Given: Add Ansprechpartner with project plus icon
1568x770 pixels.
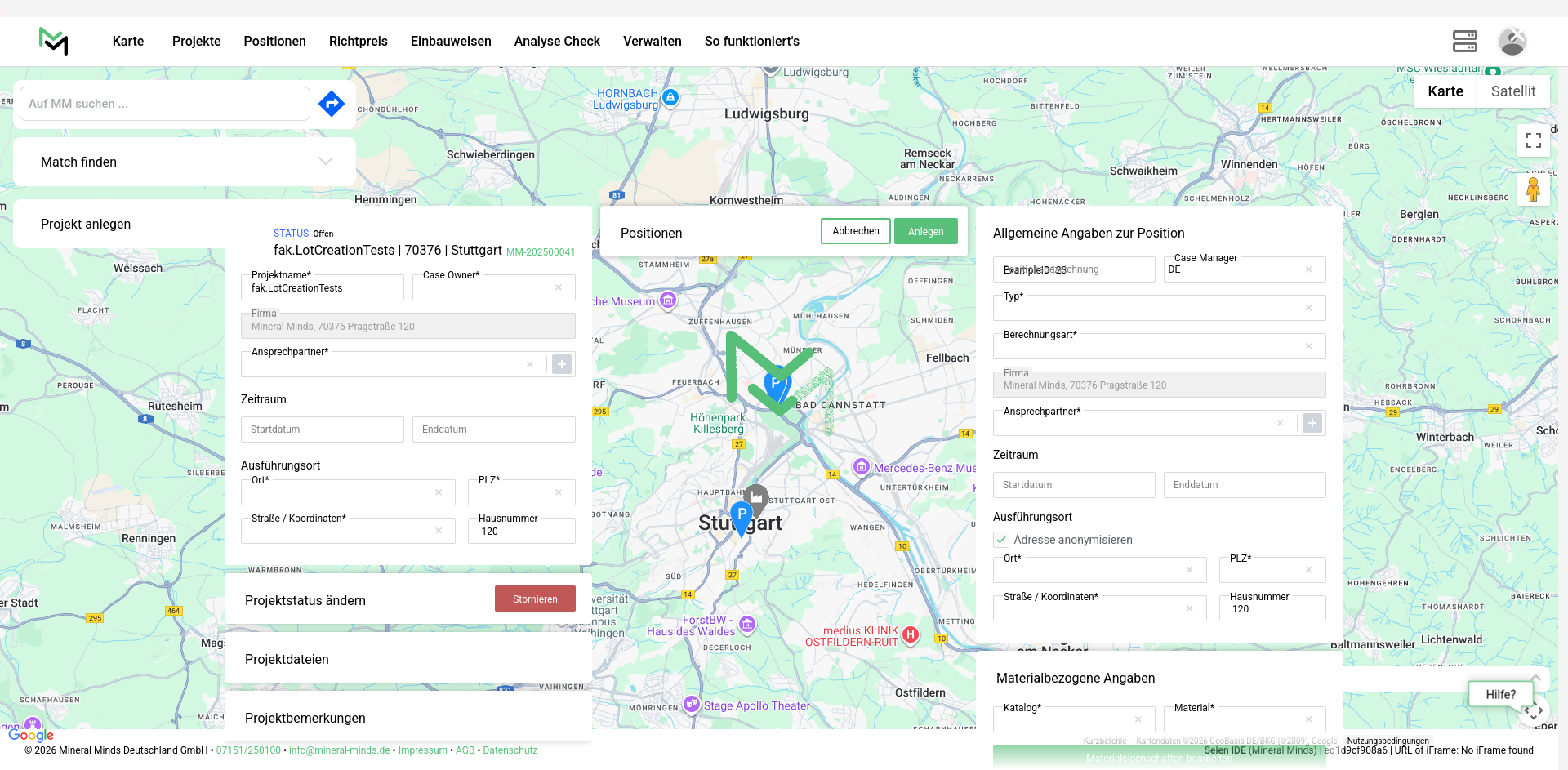Looking at the screenshot, I should coord(562,364).
